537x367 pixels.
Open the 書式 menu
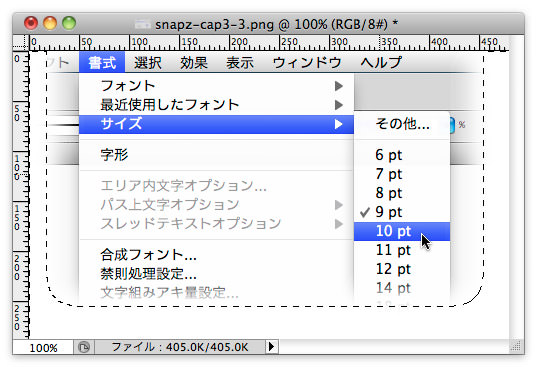pos(102,62)
